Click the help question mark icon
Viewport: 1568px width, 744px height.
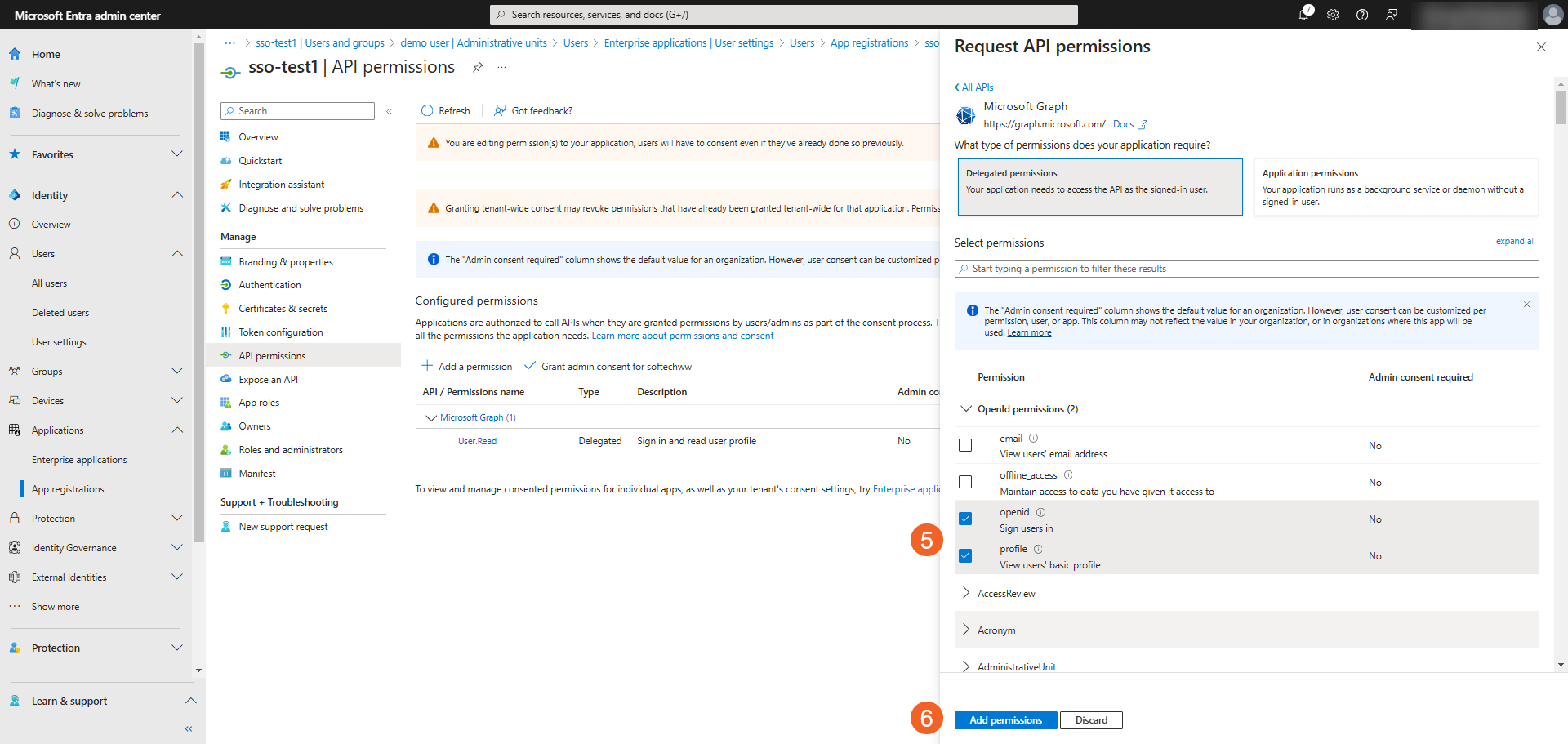[x=1362, y=15]
